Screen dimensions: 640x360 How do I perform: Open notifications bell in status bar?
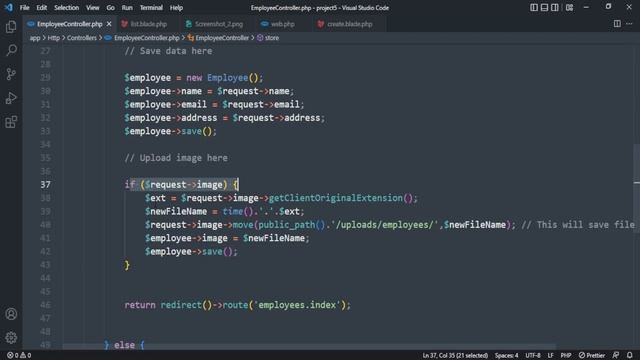(x=630, y=355)
